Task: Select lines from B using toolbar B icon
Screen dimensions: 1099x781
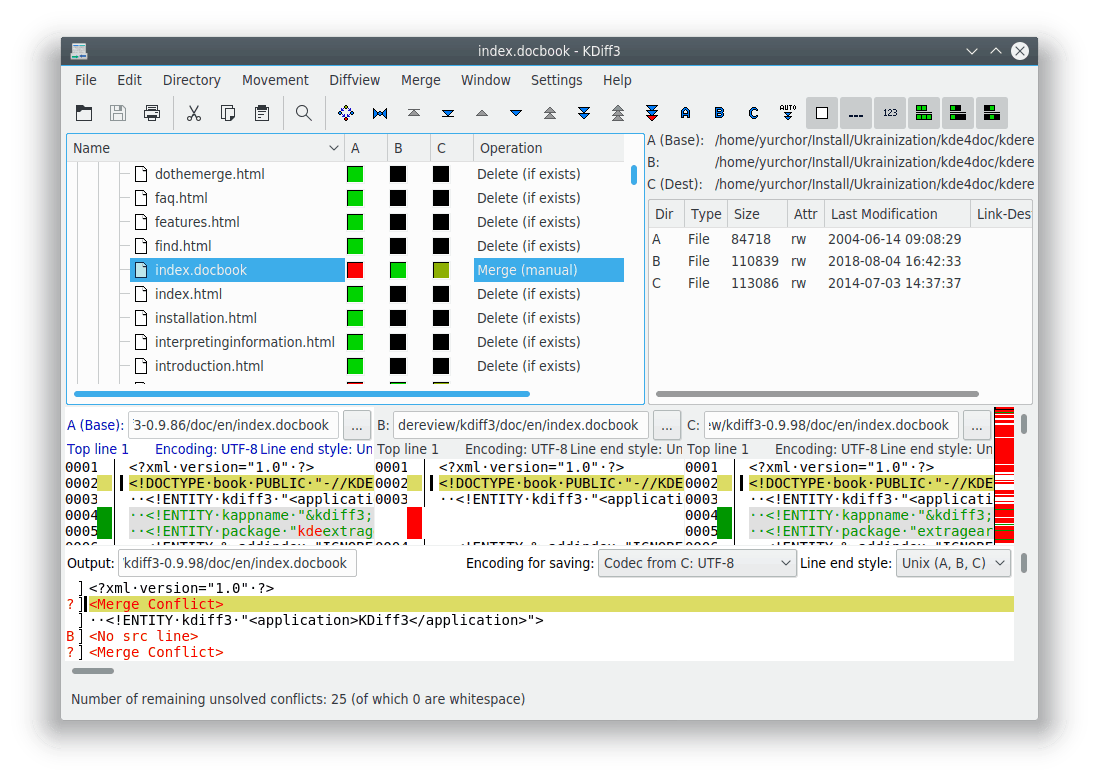Action: 719,113
